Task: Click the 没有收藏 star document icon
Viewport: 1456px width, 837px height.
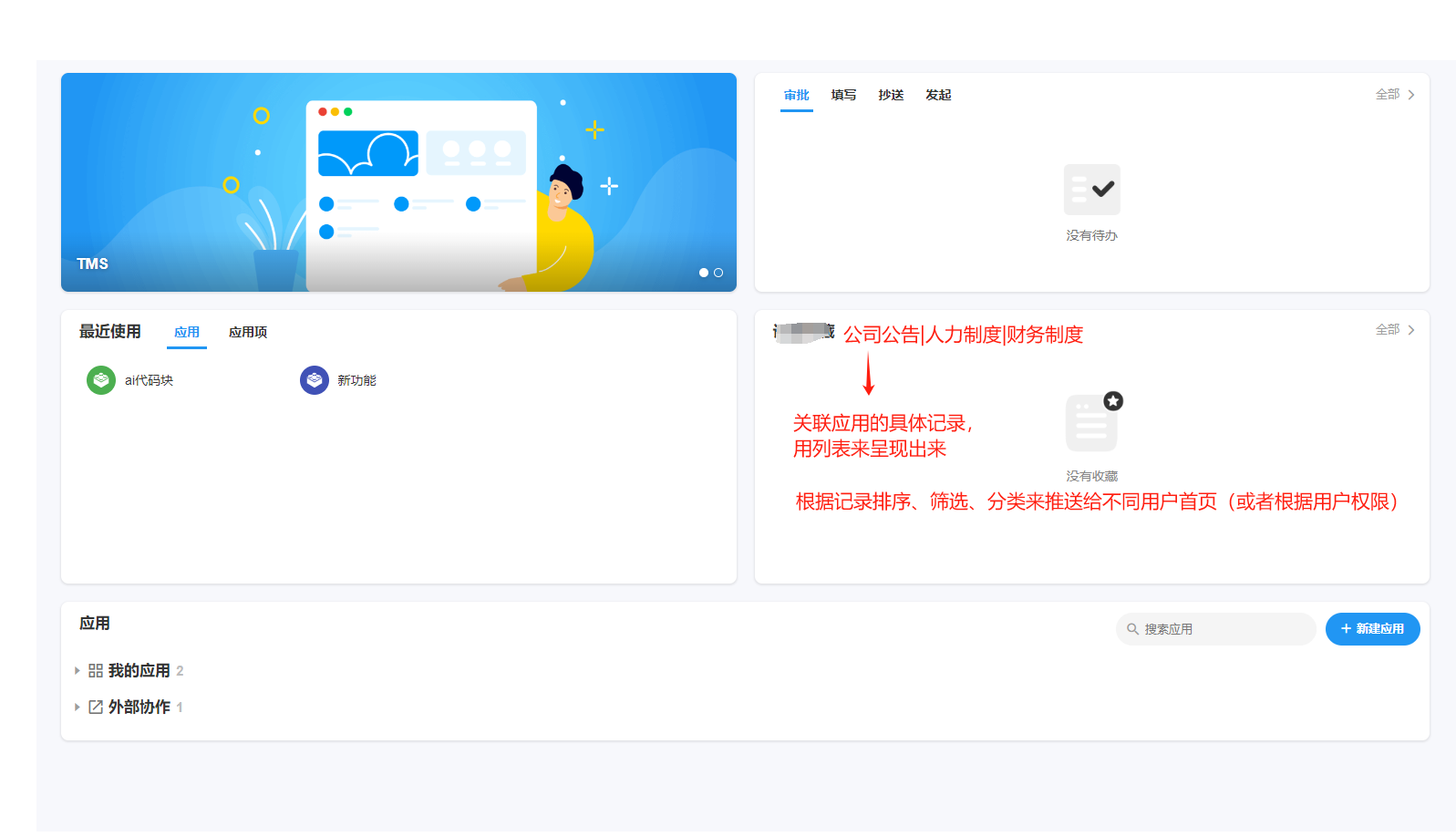Action: click(x=1093, y=422)
